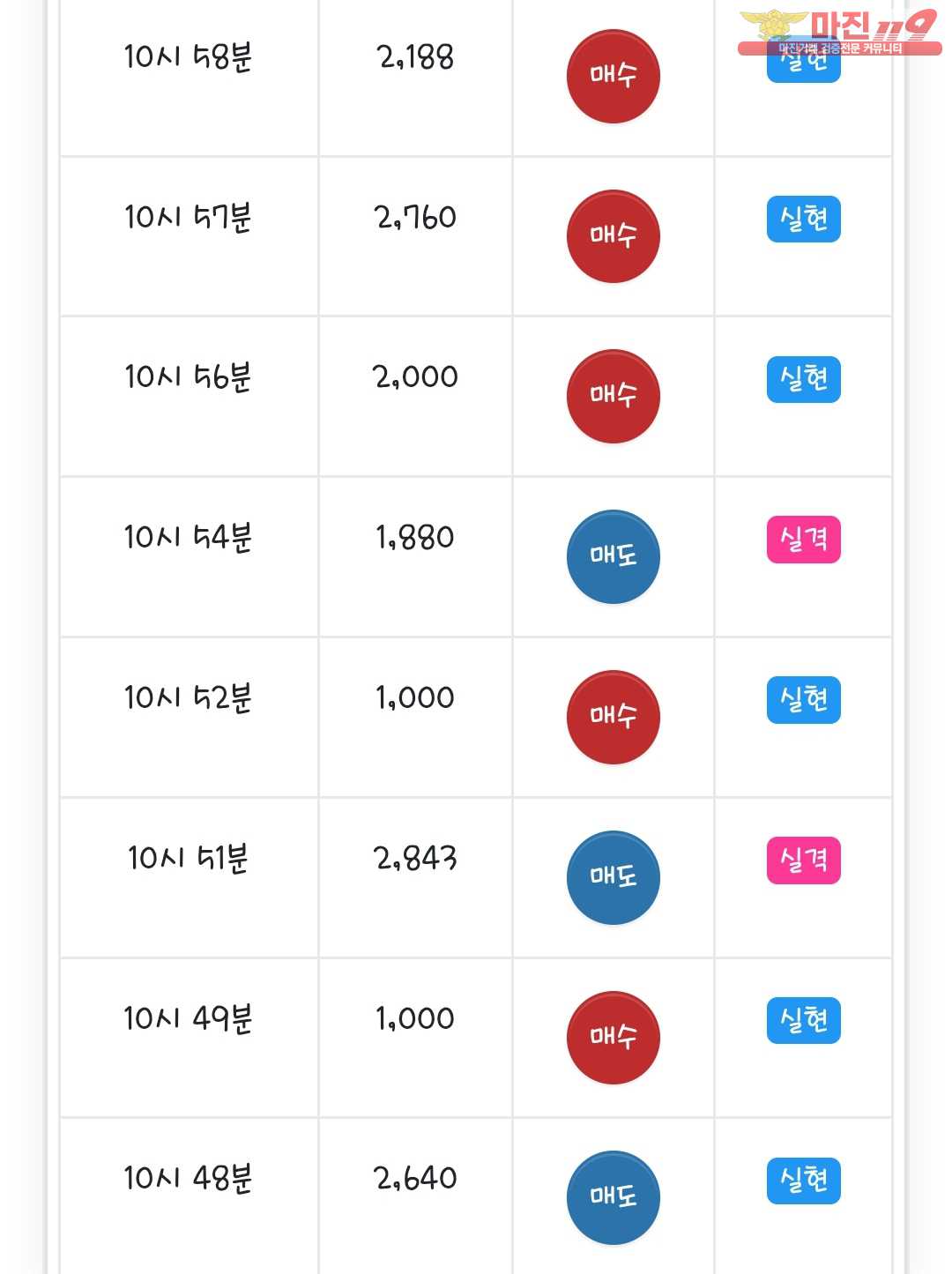Select the 10시 51분 time cell

pyautogui.click(x=188, y=858)
